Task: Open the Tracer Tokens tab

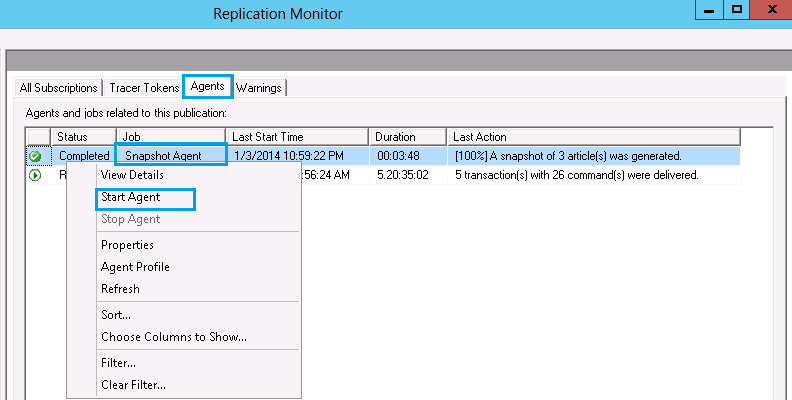Action: (144, 88)
